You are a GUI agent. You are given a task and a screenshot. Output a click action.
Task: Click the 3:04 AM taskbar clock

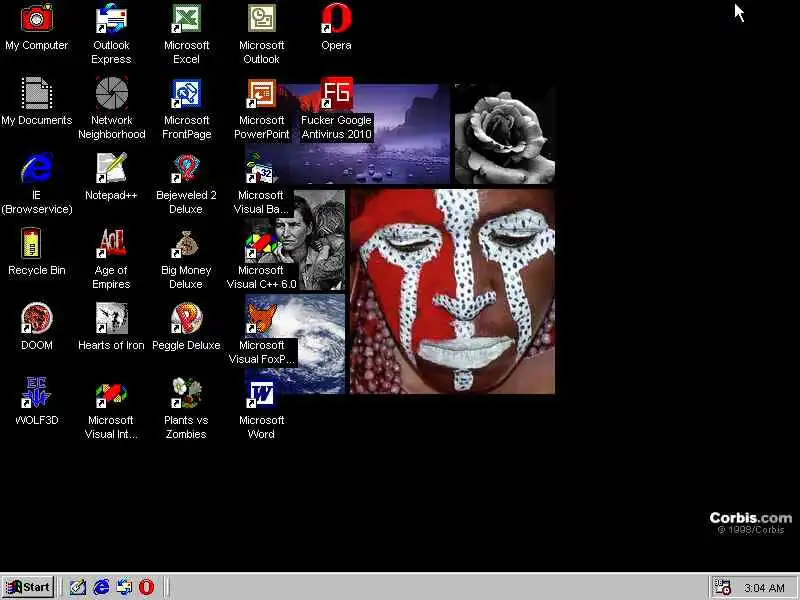[x=764, y=588]
